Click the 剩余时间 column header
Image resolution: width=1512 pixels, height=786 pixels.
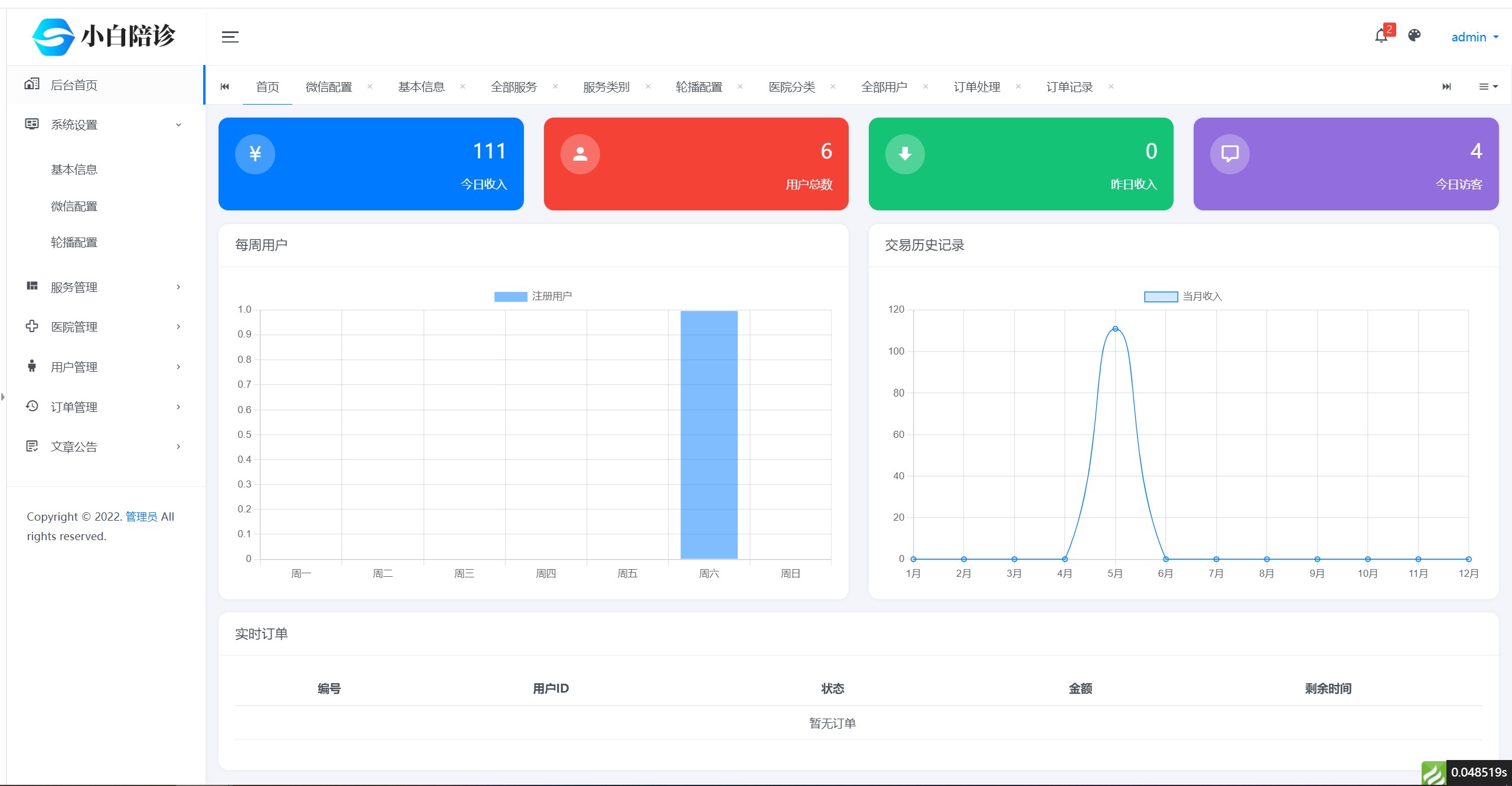[x=1328, y=688]
